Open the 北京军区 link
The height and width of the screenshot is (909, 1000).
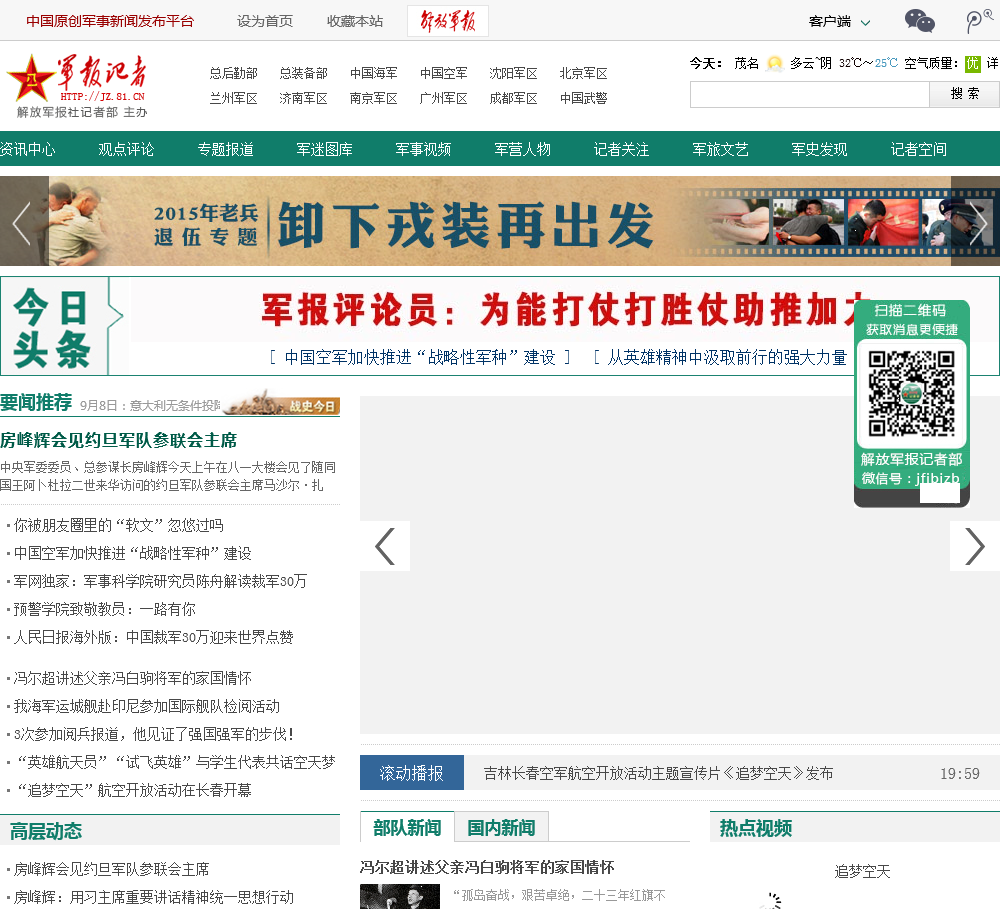(584, 73)
